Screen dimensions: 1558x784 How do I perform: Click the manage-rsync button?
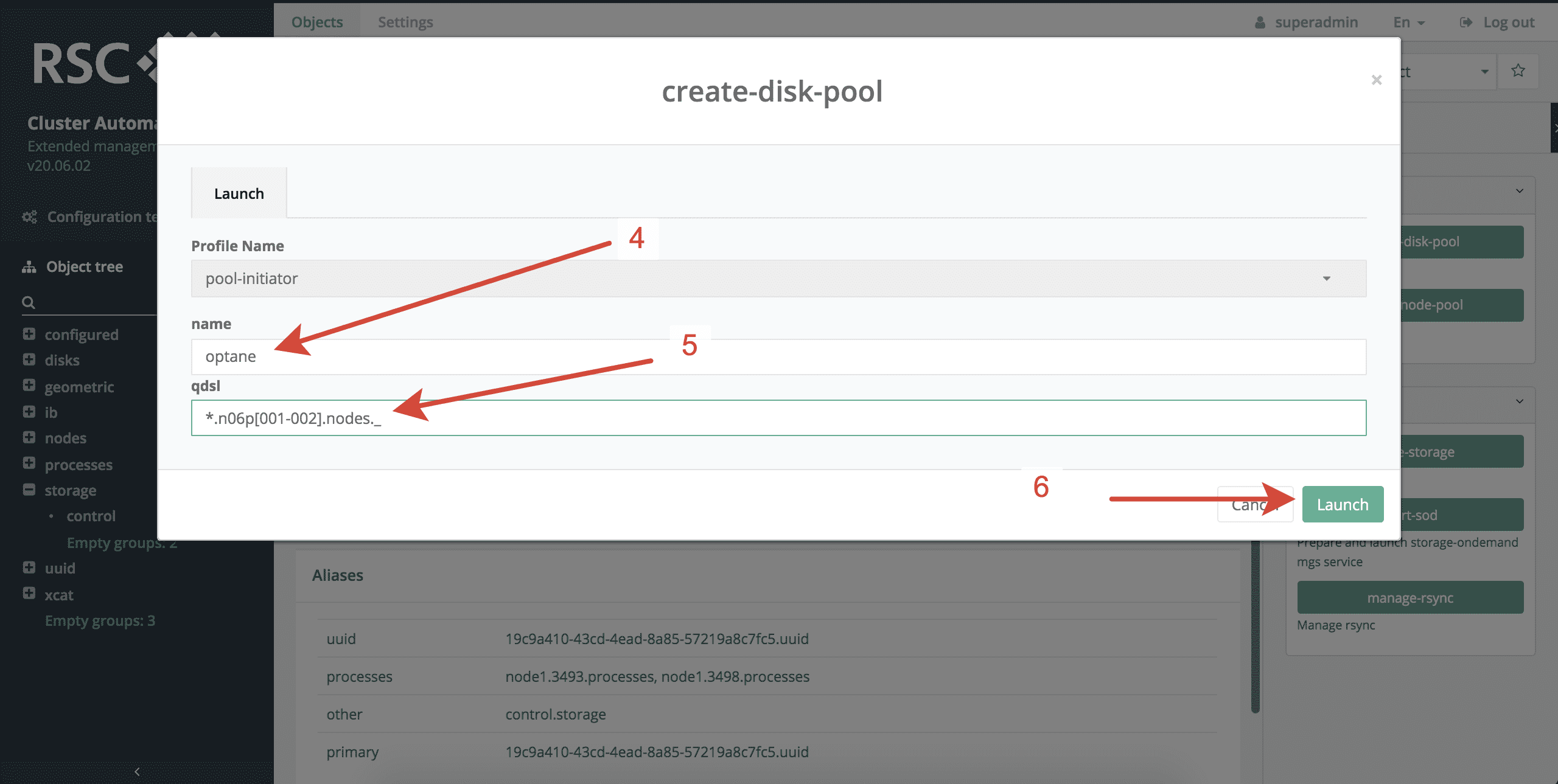click(1410, 598)
